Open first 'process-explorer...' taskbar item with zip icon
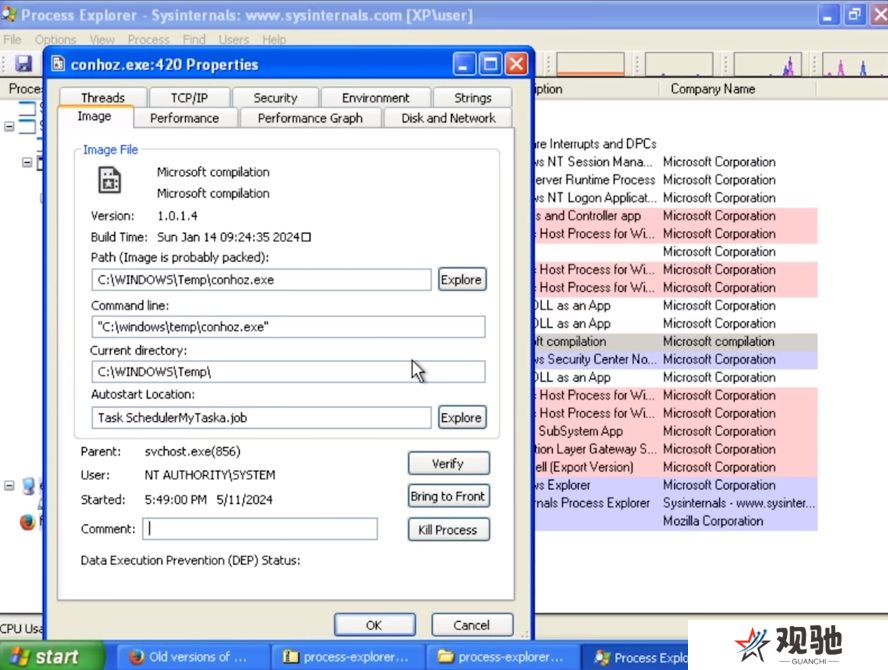Image resolution: width=888 pixels, height=670 pixels. tap(347, 657)
